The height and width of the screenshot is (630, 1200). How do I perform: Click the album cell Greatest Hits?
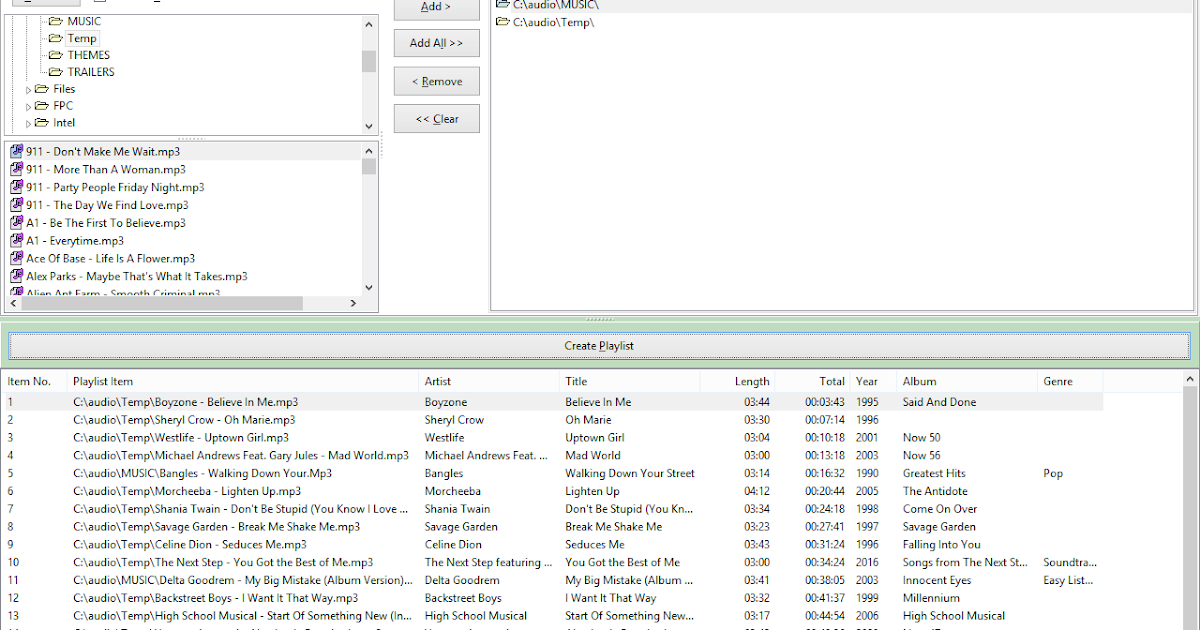[x=934, y=473]
